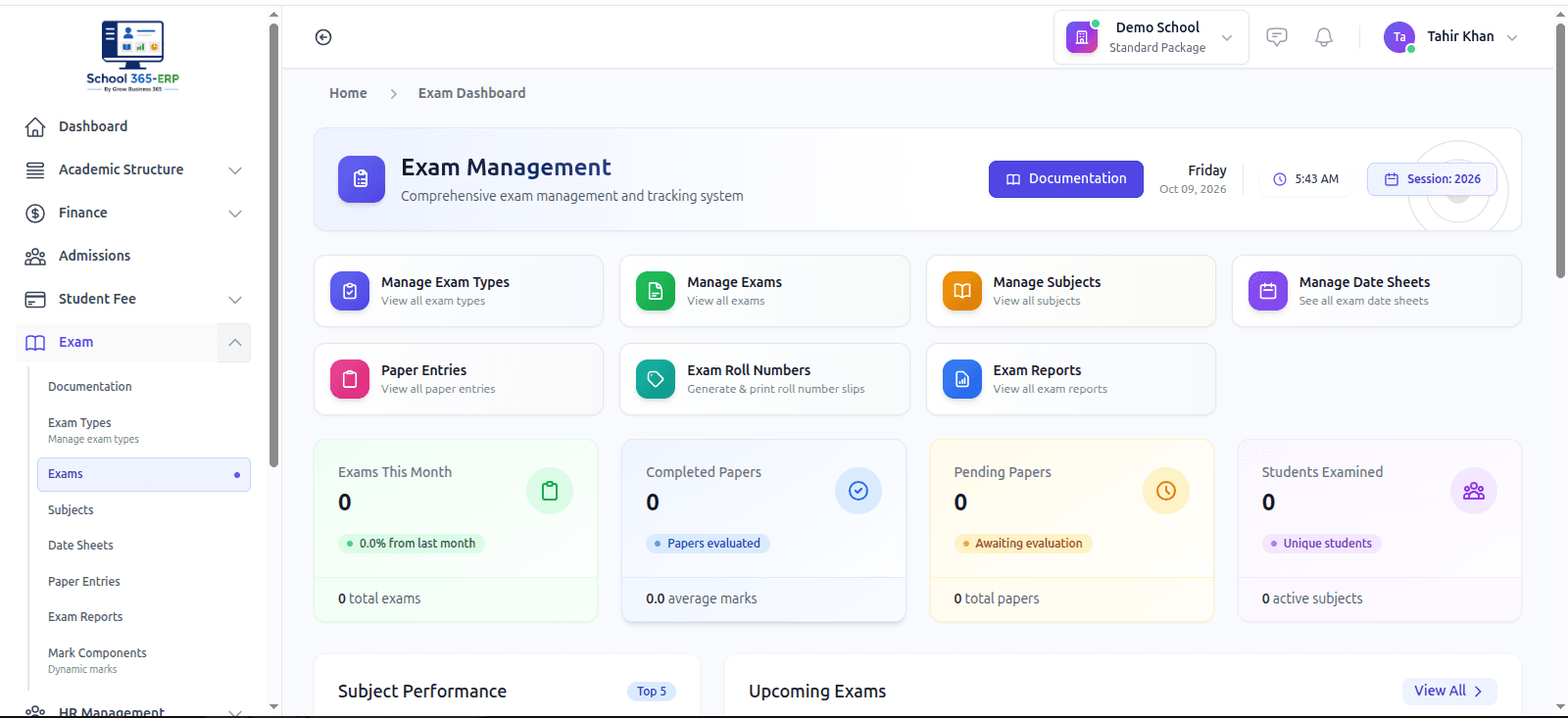Click the Manage Exam Types purple icon

click(350, 291)
